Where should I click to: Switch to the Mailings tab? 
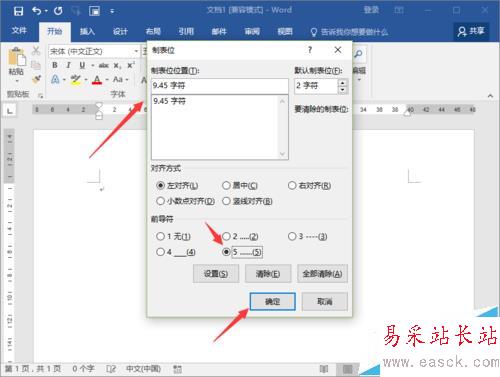point(219,32)
